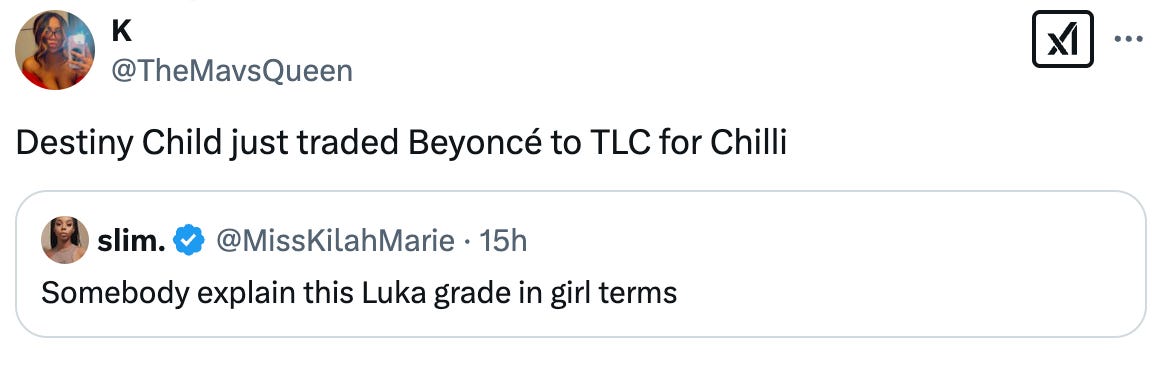Open the 15h timestamp link

click(x=504, y=241)
